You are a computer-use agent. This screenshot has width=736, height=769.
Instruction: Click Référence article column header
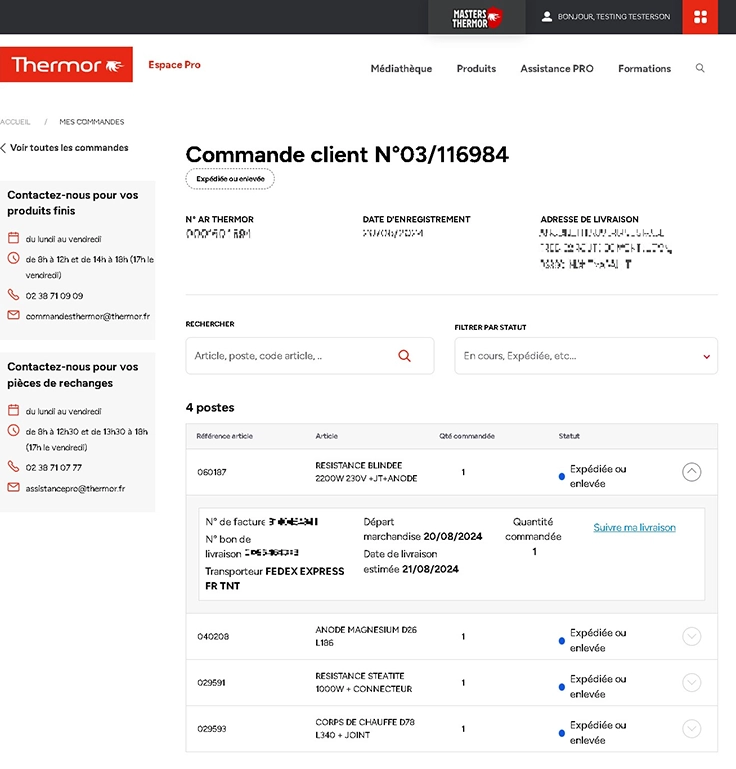click(225, 436)
